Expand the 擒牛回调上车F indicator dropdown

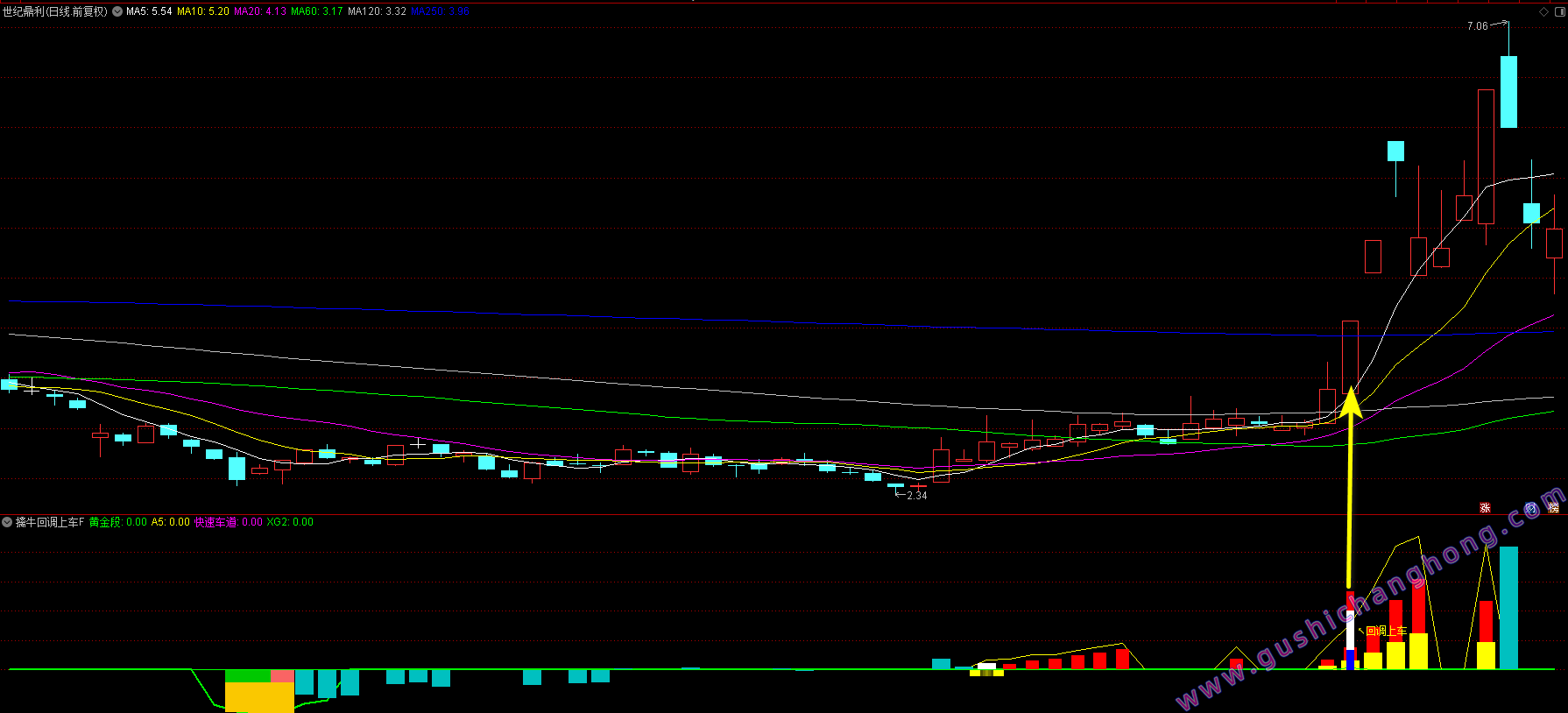tap(7, 522)
